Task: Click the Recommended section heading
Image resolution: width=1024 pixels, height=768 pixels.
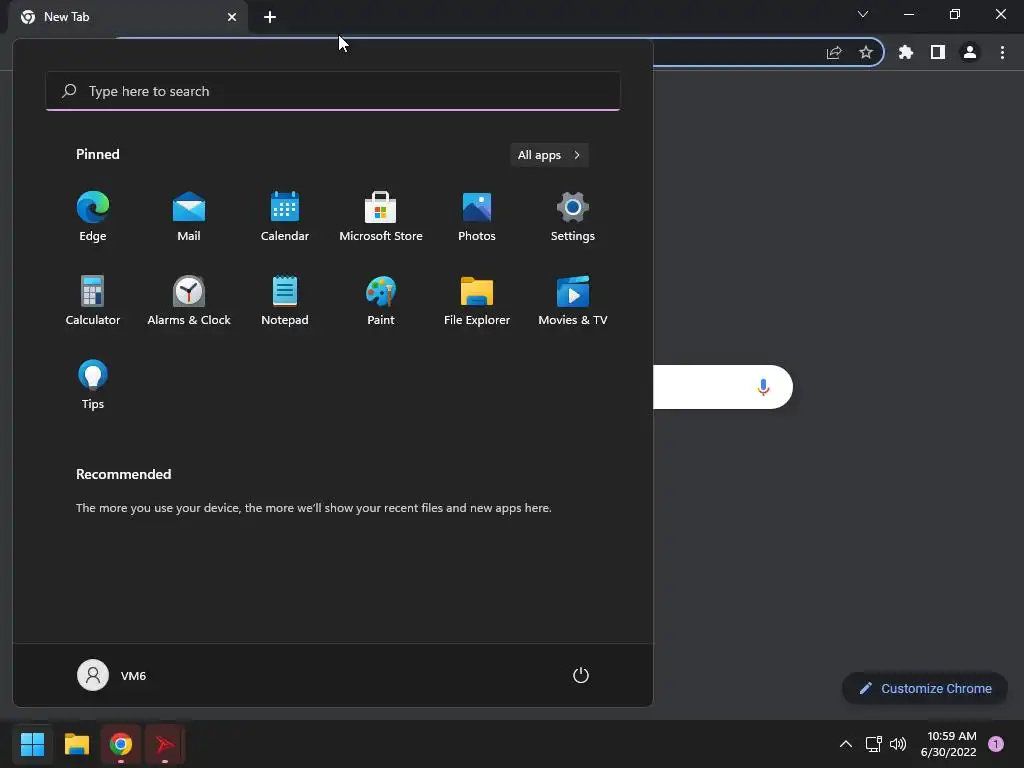Action: tap(123, 474)
